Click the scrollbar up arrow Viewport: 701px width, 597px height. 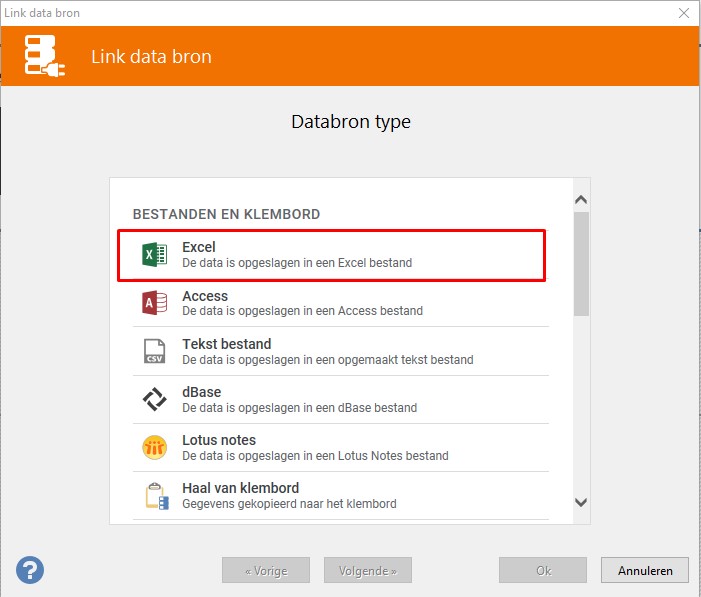(x=581, y=198)
